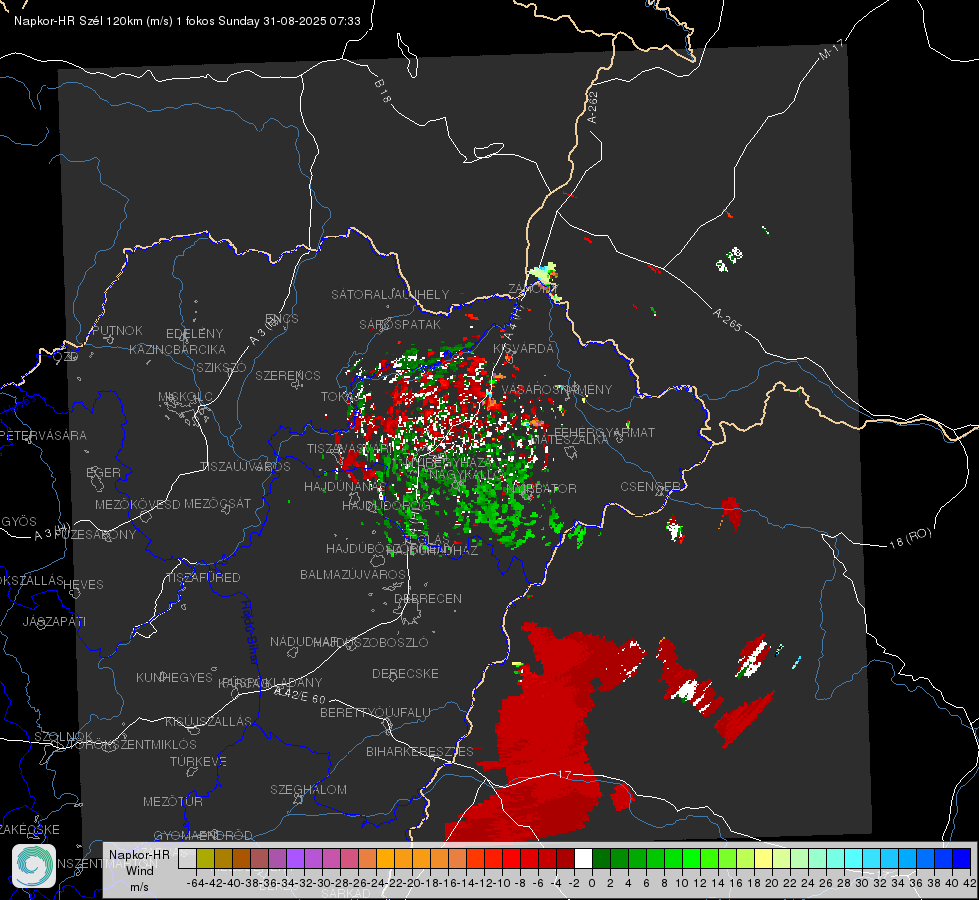Image resolution: width=979 pixels, height=900 pixels.
Task: Click the M-17 road label
Action: [831, 49]
